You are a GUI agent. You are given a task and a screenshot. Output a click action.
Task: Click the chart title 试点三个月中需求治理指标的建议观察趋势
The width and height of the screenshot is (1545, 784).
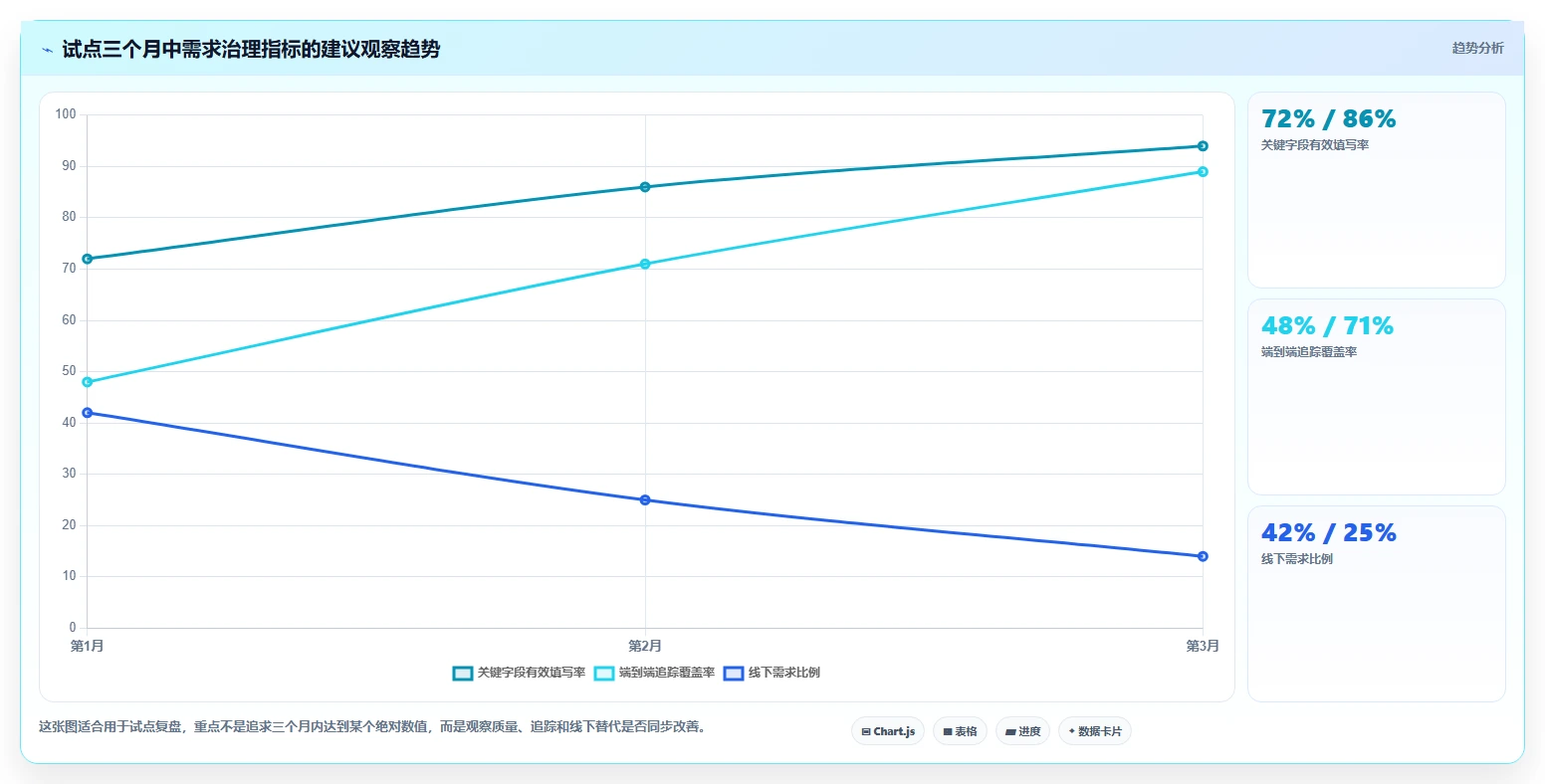tap(251, 49)
